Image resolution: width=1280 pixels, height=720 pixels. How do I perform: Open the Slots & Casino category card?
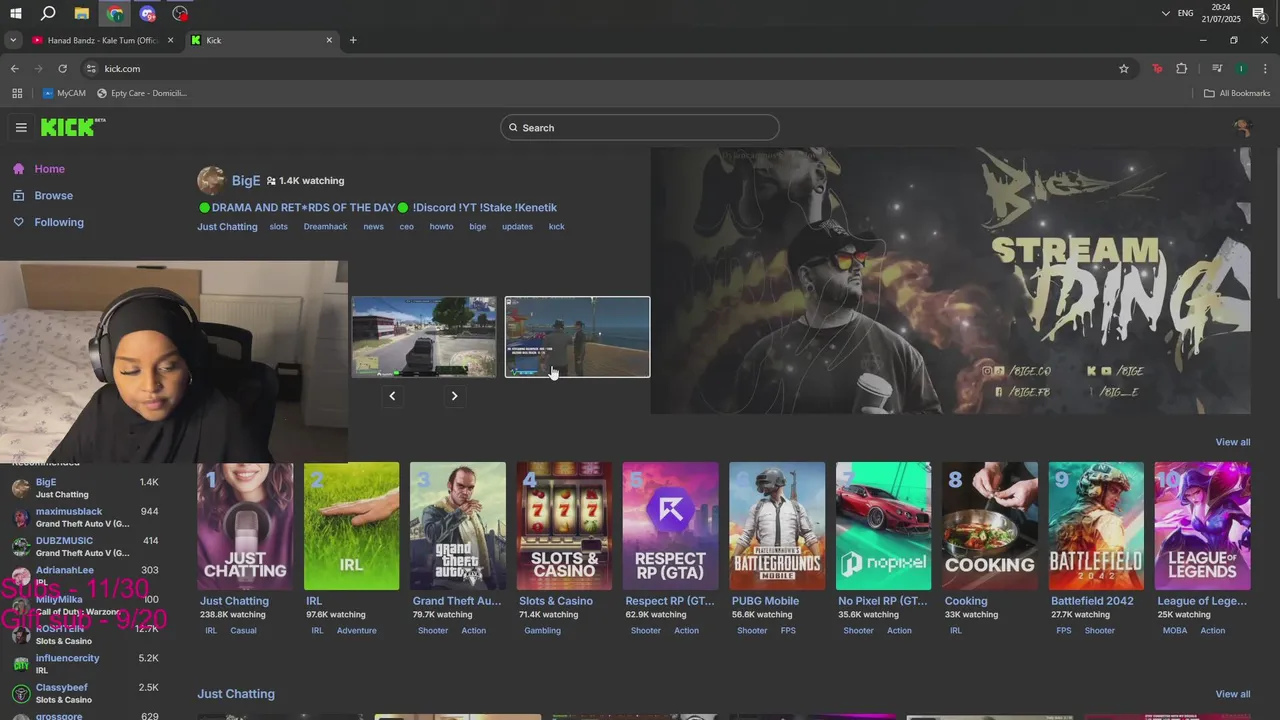click(564, 526)
